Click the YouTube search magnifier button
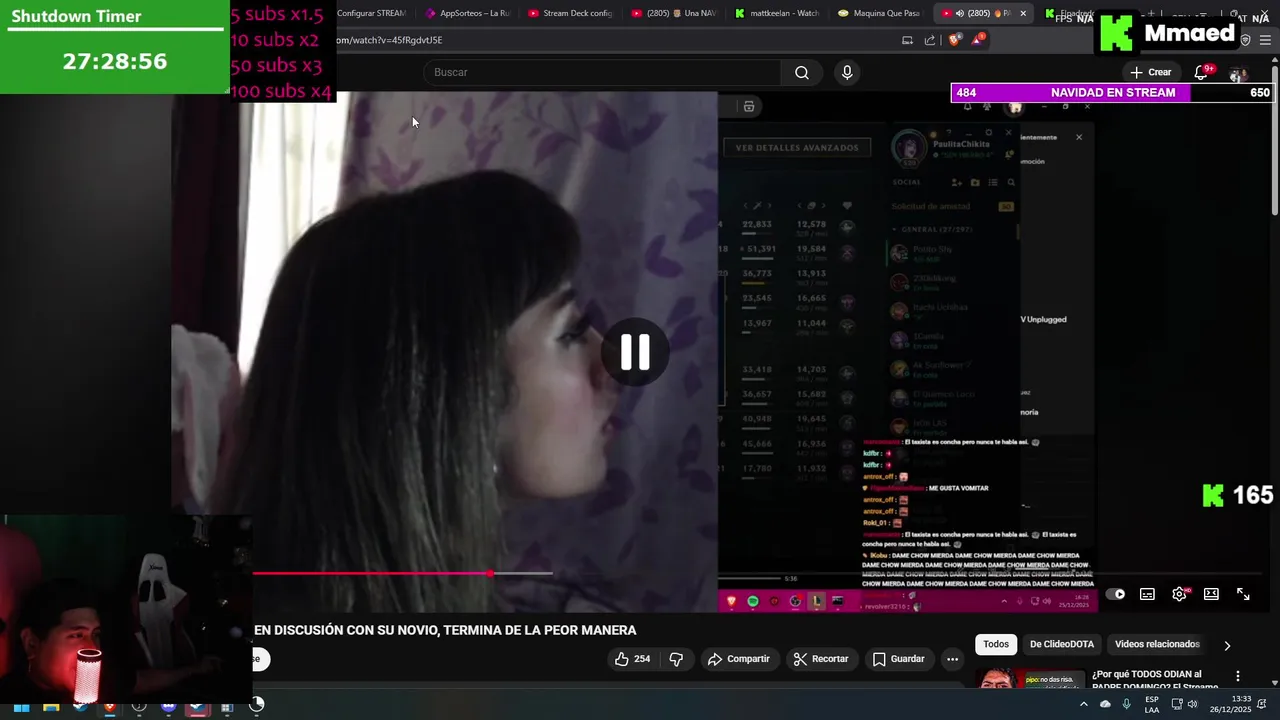The height and width of the screenshot is (720, 1280). tap(802, 72)
